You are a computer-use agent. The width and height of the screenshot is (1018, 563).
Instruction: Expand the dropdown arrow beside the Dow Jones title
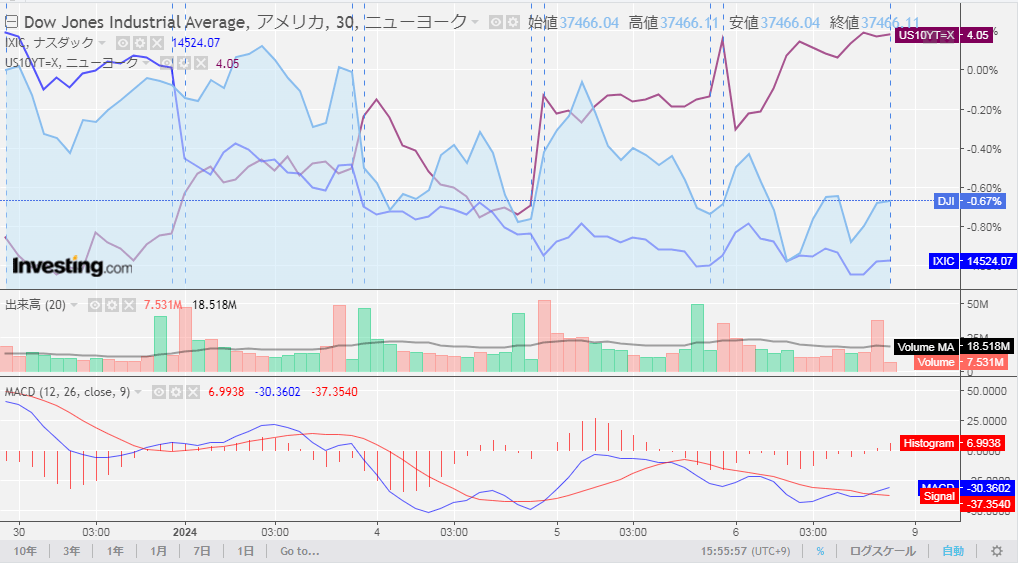click(475, 22)
